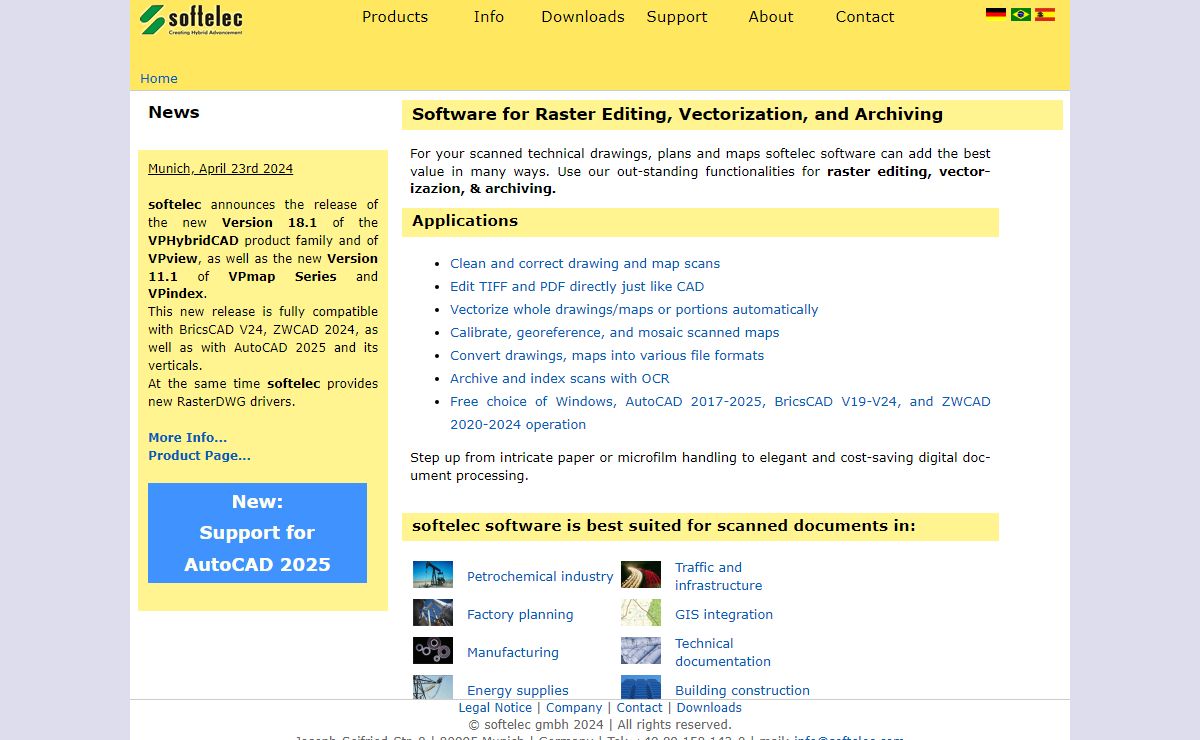Go to Traffic and infrastructure text link
This screenshot has height=740, width=1200.
(x=718, y=577)
